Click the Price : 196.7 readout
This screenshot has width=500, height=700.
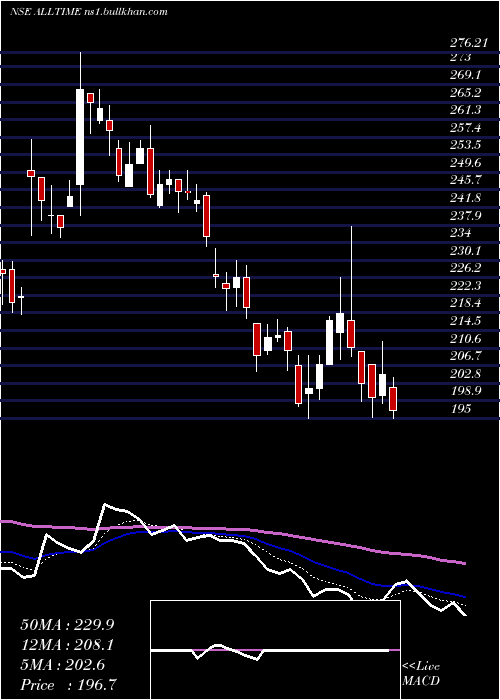(x=70, y=685)
